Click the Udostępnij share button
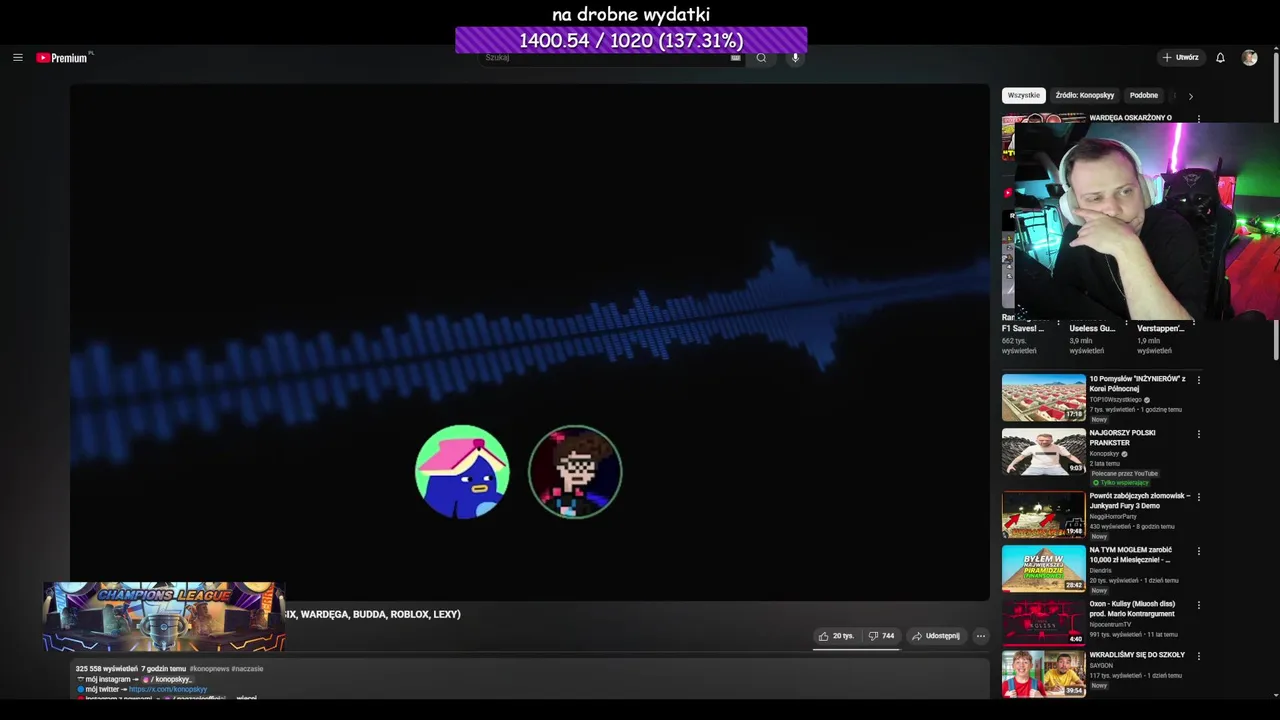This screenshot has height=720, width=1280. tap(935, 636)
